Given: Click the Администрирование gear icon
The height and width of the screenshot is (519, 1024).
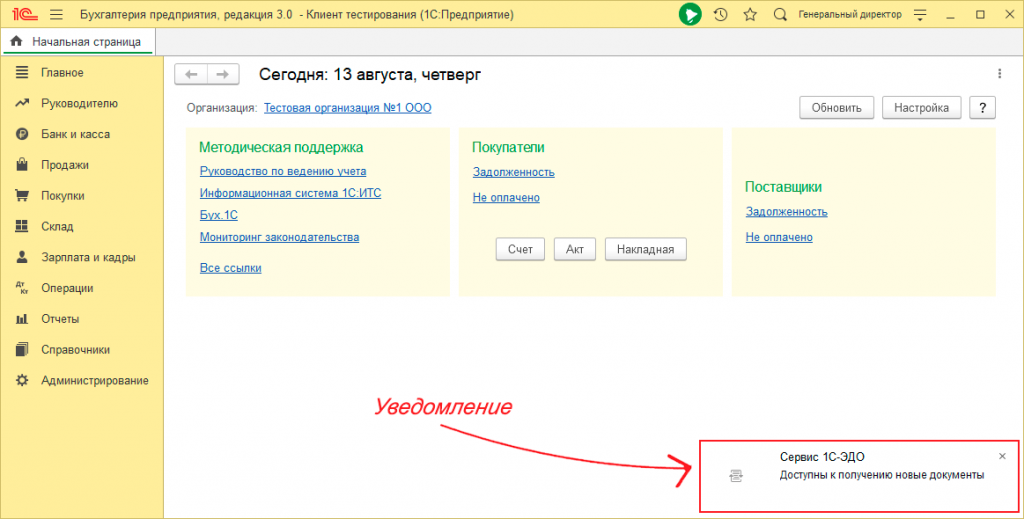Looking at the screenshot, I should click(22, 380).
